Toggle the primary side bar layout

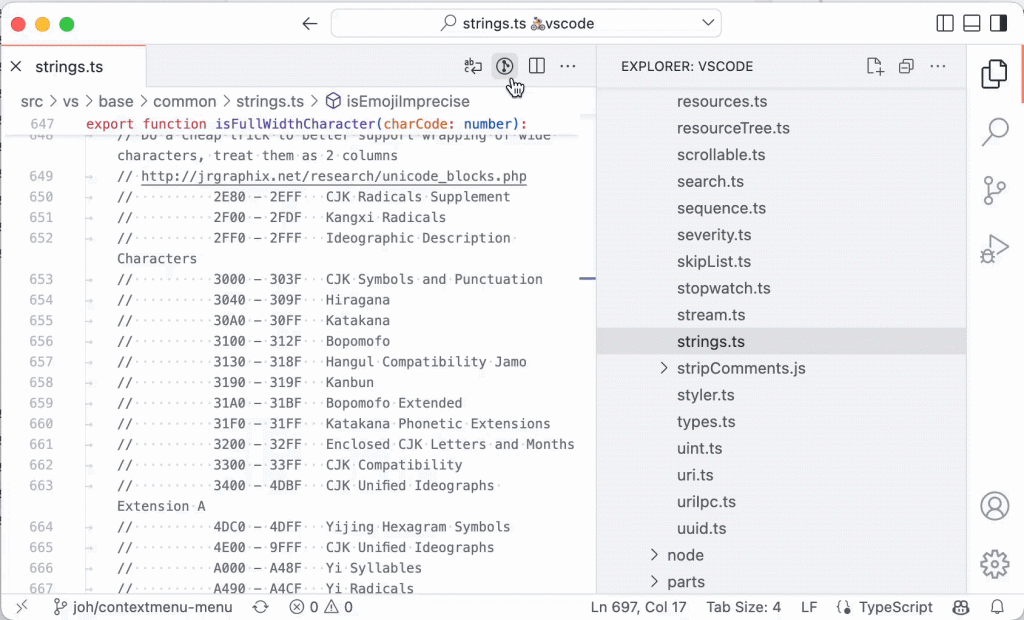coord(945,24)
